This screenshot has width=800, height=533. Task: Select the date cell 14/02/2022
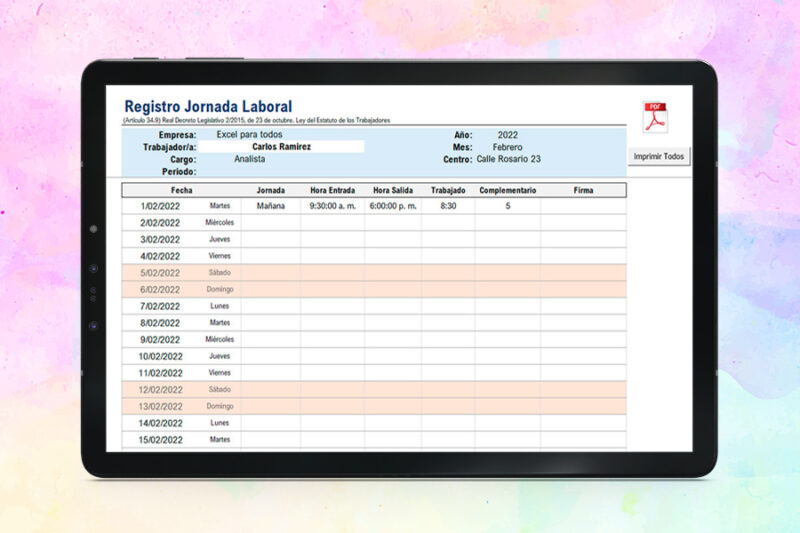160,423
